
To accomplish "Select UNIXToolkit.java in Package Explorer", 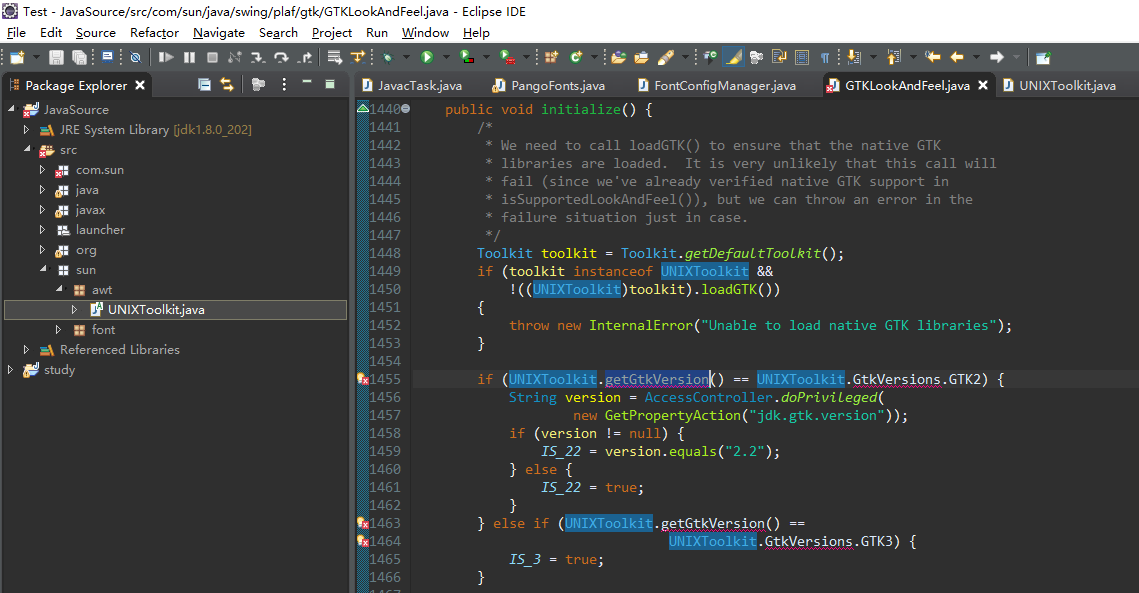I will (x=175, y=310).
